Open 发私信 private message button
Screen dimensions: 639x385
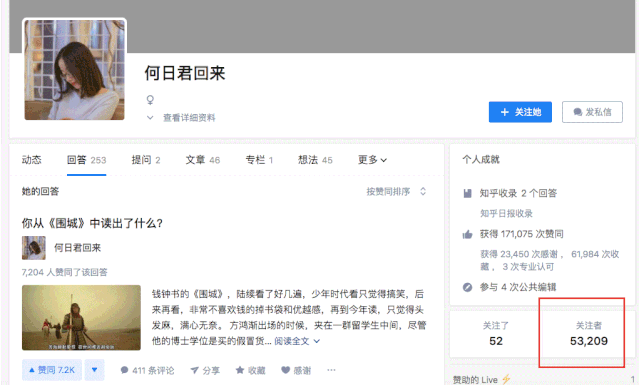coord(592,112)
